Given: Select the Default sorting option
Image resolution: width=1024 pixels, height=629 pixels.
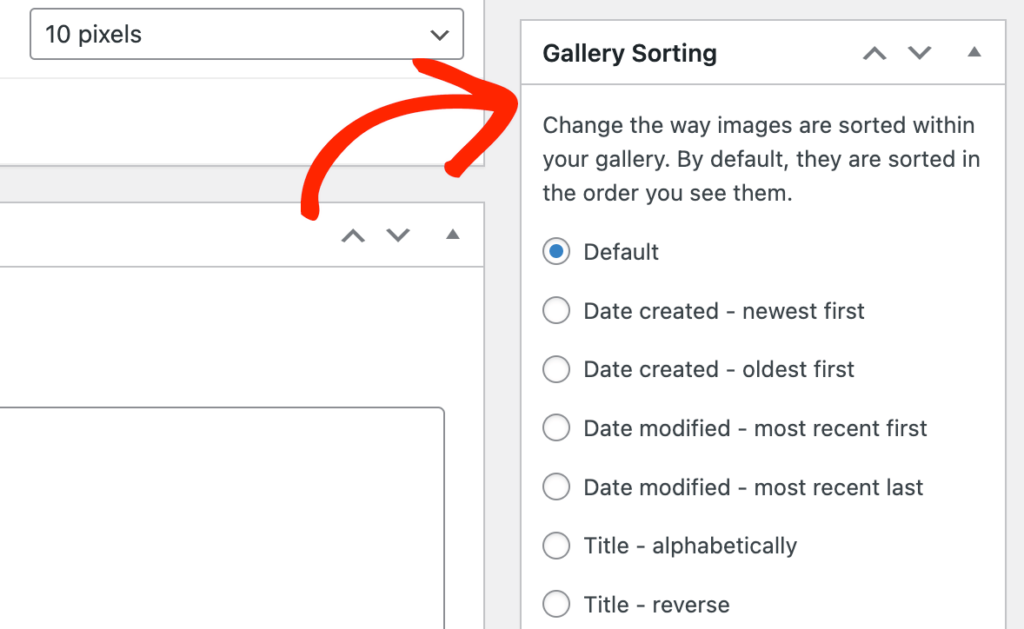Looking at the screenshot, I should click(x=556, y=252).
